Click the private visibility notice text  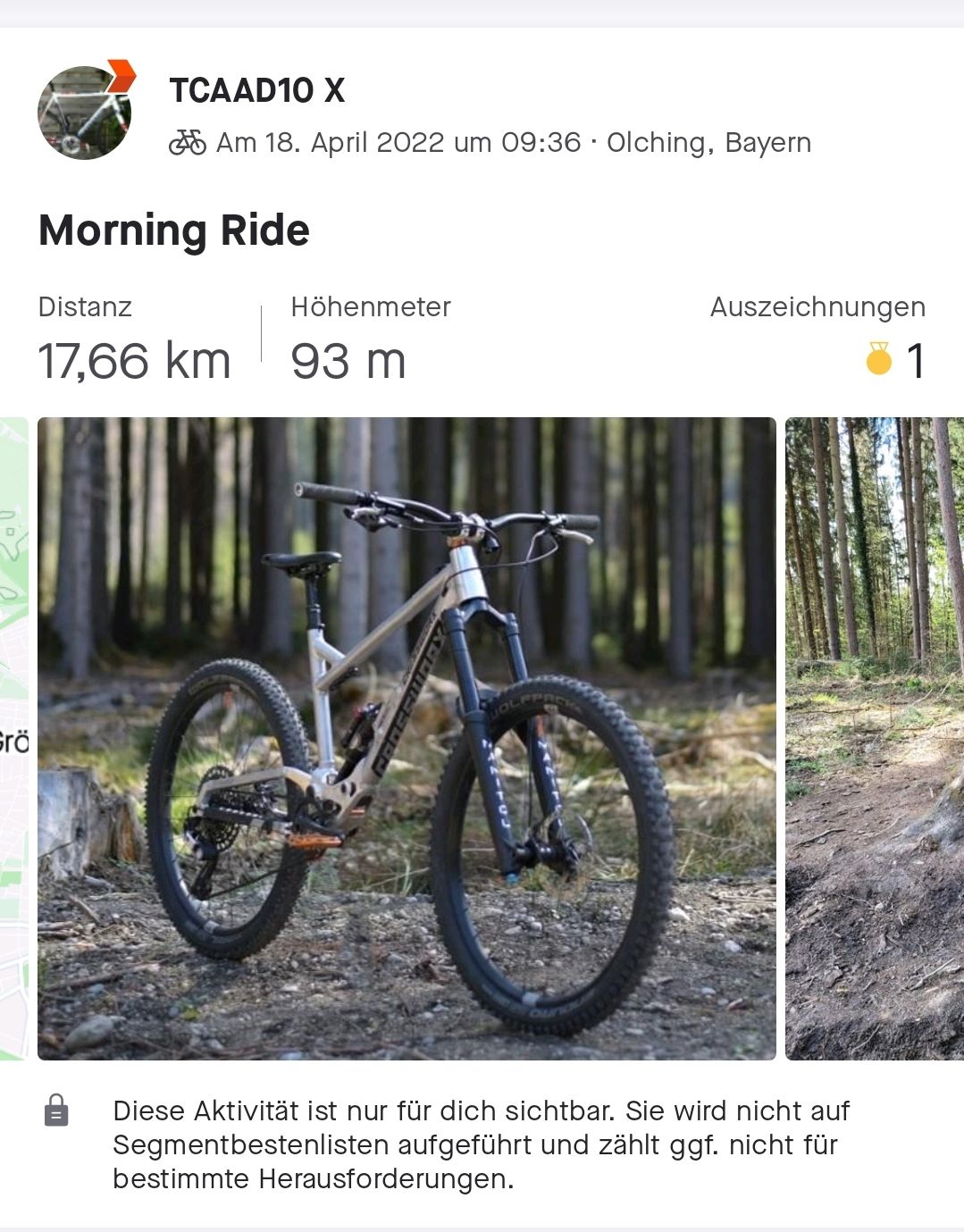click(x=481, y=1144)
